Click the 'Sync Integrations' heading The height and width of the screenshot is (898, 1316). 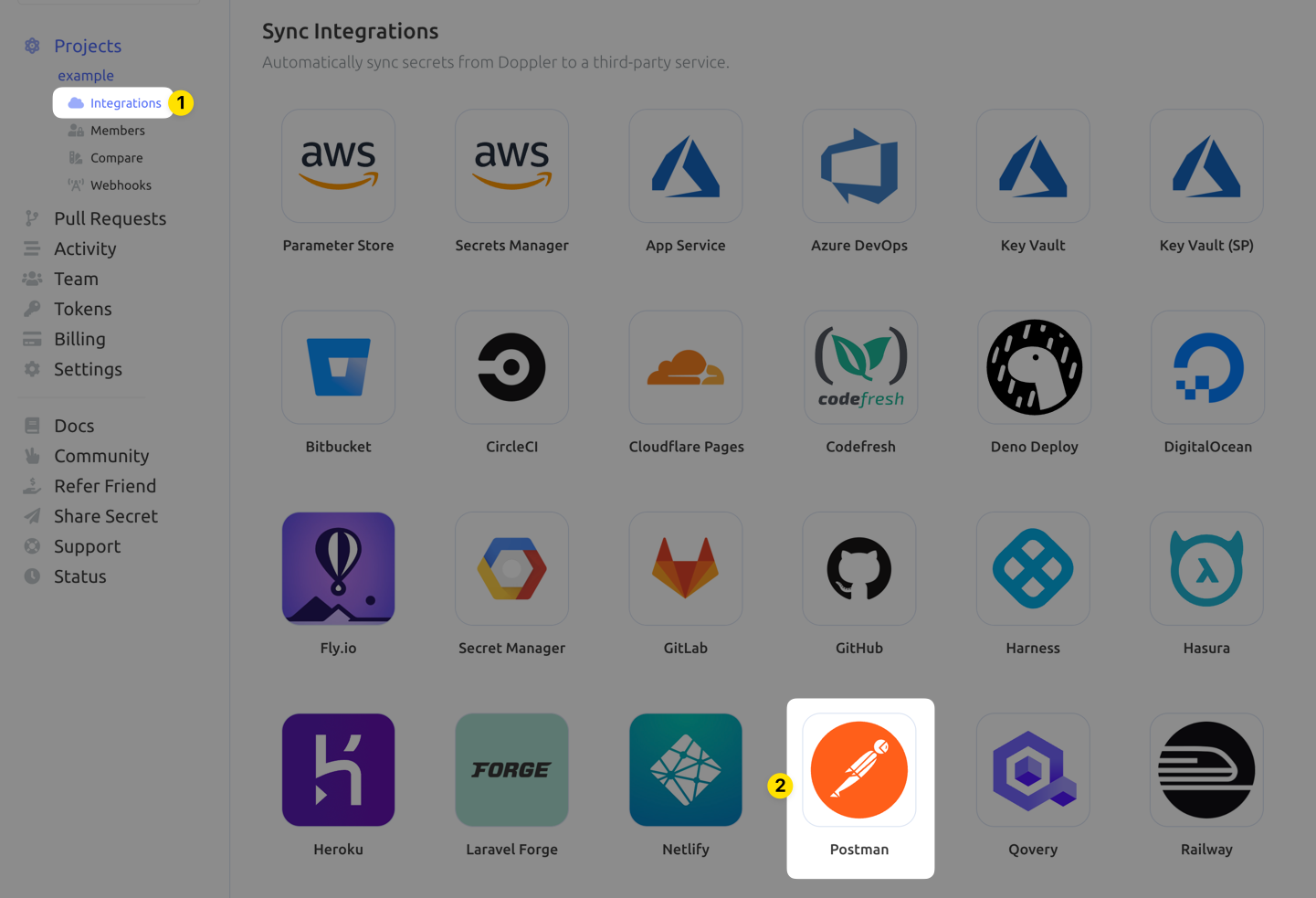point(351,31)
